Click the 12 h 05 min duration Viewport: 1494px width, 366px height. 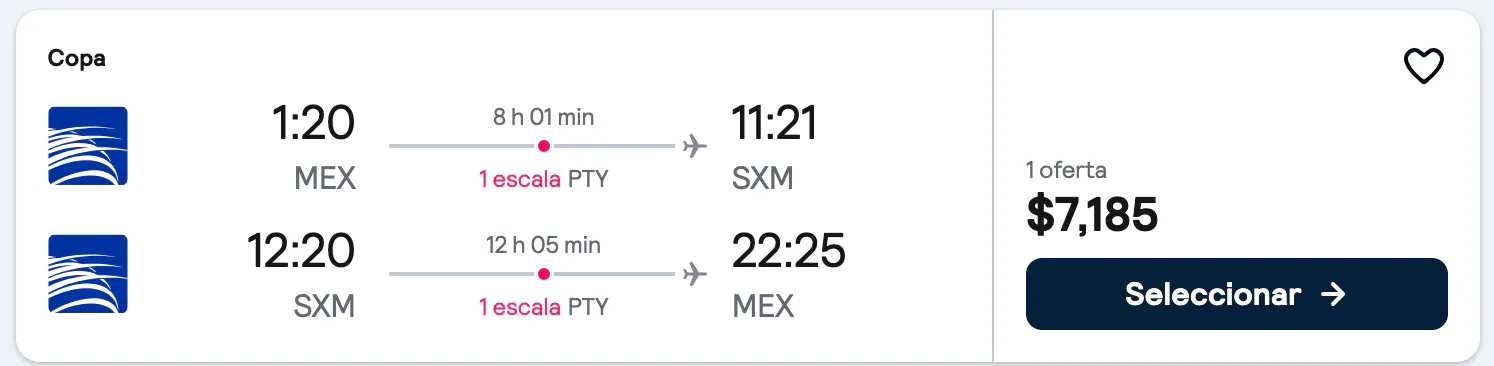[x=544, y=245]
